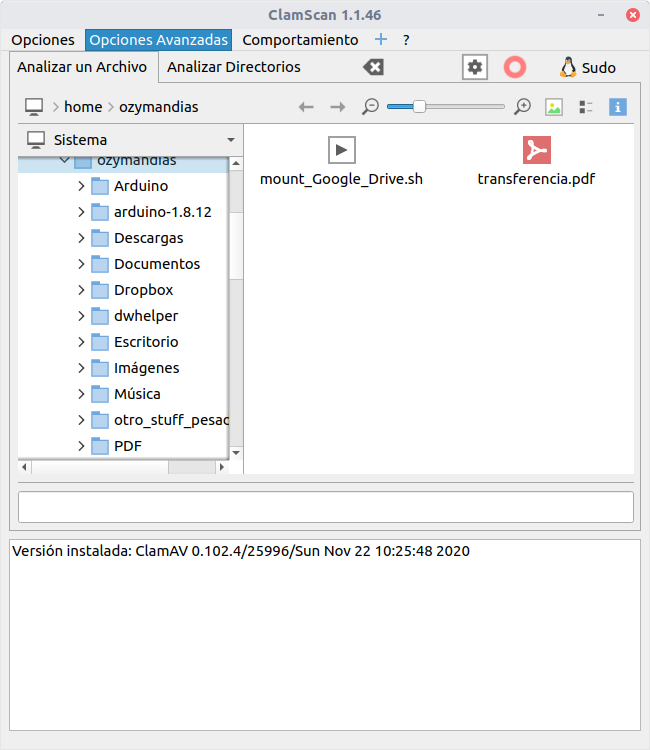Expand the Imágenes folder
The height and width of the screenshot is (750, 650).
pos(81,368)
